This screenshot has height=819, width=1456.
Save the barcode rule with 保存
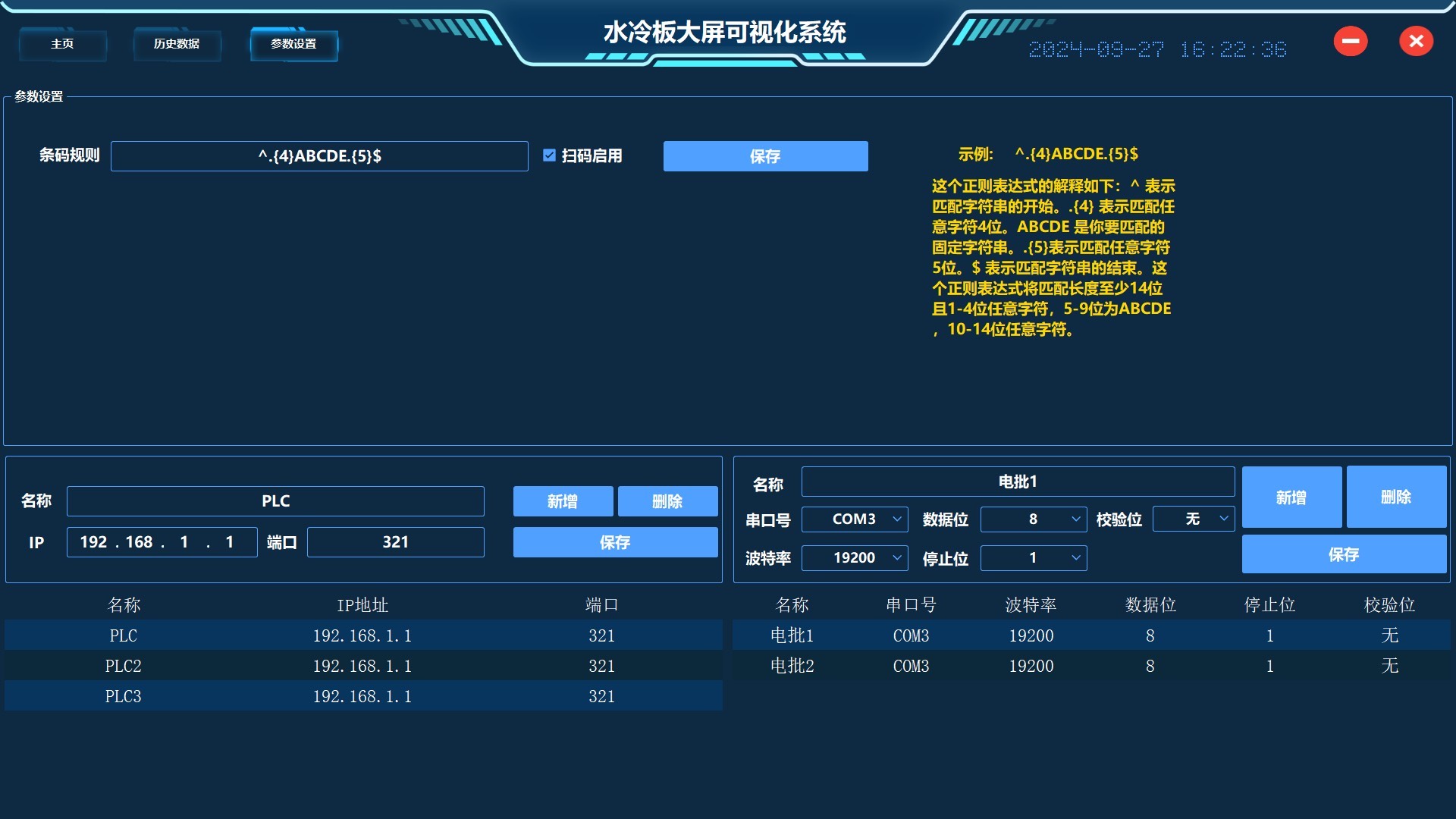(765, 156)
